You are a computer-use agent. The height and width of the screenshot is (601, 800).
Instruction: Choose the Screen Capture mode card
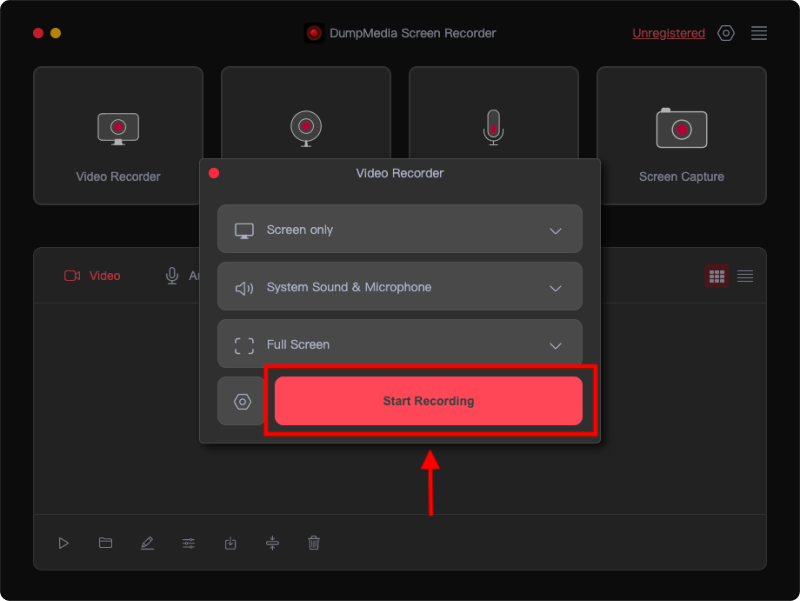point(681,136)
